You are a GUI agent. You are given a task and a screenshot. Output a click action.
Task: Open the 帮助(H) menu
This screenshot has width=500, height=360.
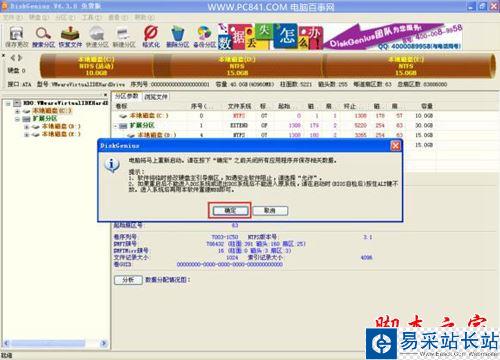coord(144,17)
